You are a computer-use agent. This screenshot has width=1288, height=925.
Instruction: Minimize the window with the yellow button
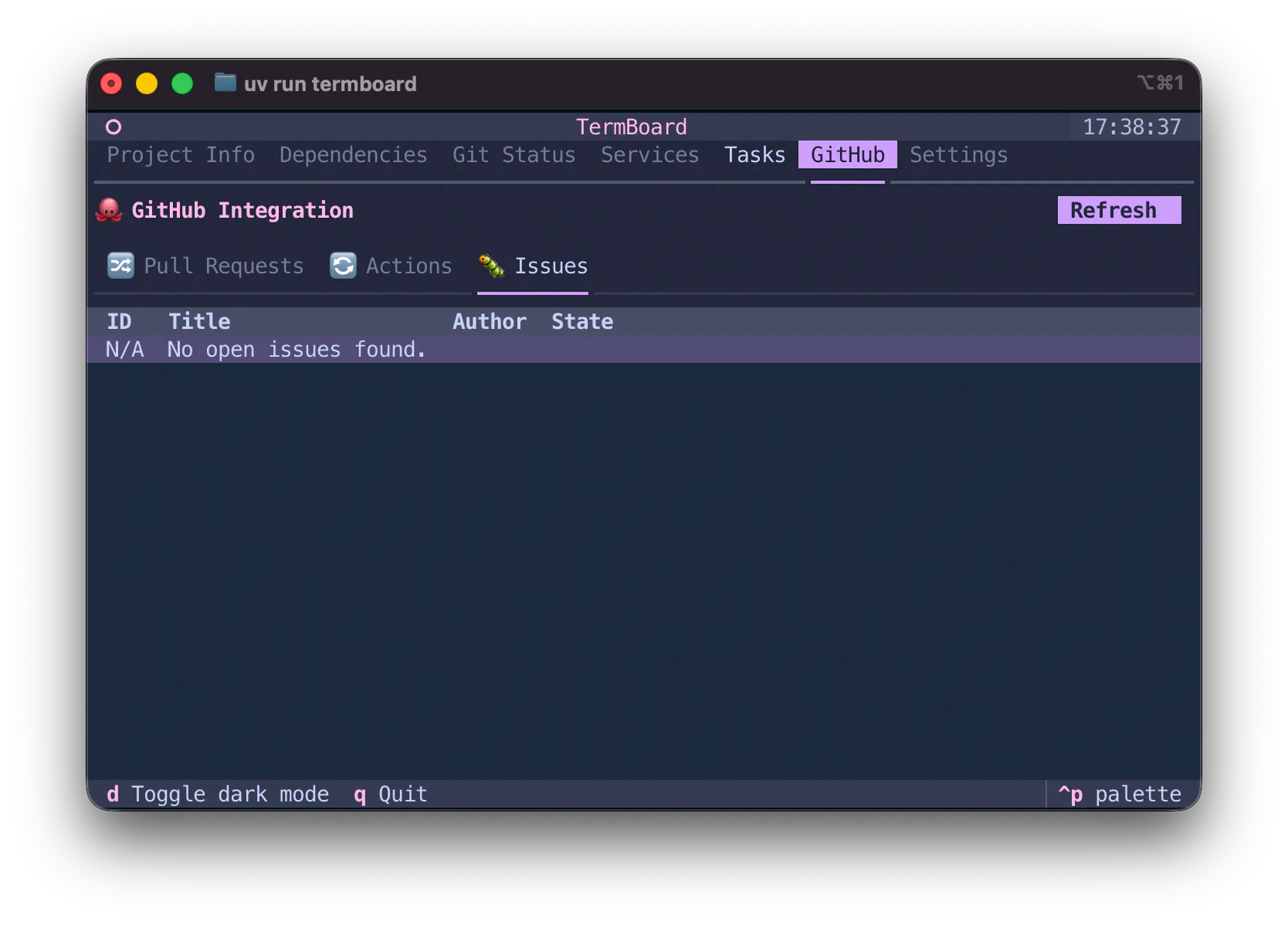[147, 83]
